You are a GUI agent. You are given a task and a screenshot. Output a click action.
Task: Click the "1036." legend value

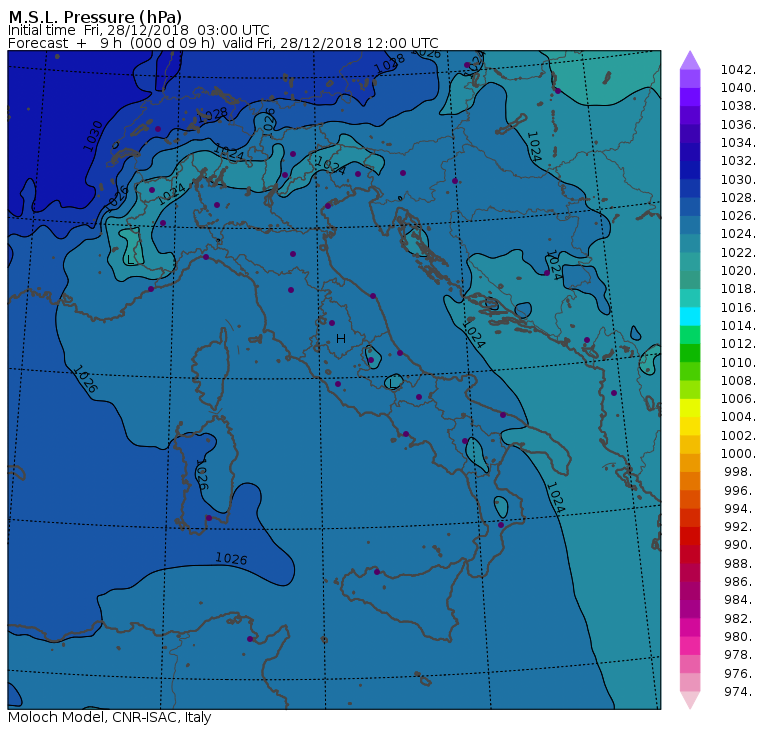[738, 125]
